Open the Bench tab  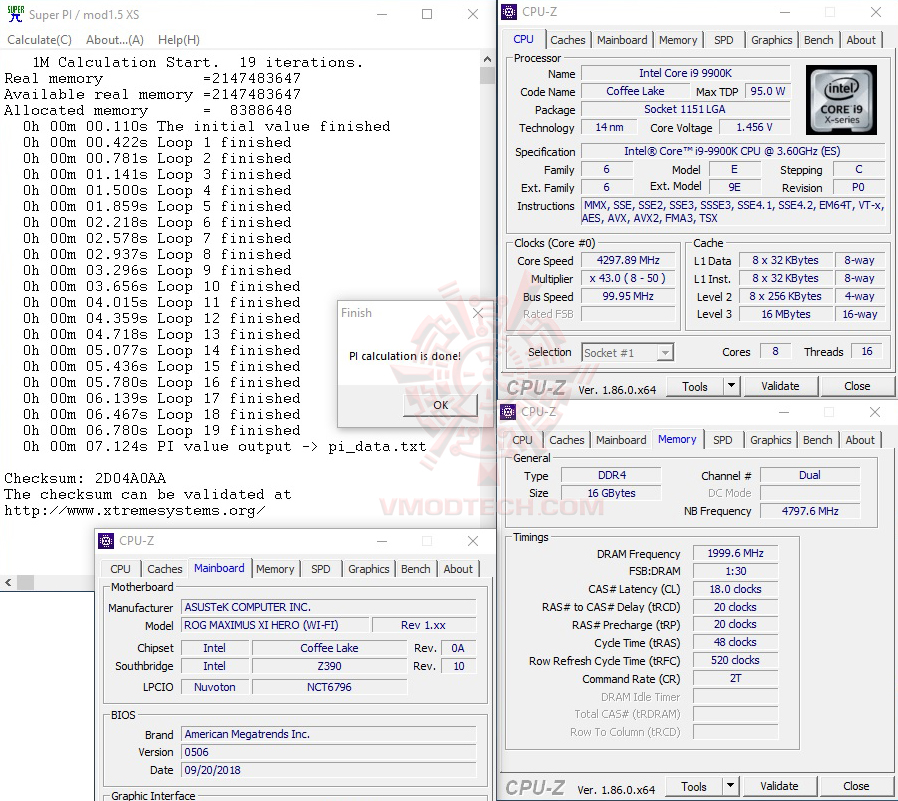(818, 40)
